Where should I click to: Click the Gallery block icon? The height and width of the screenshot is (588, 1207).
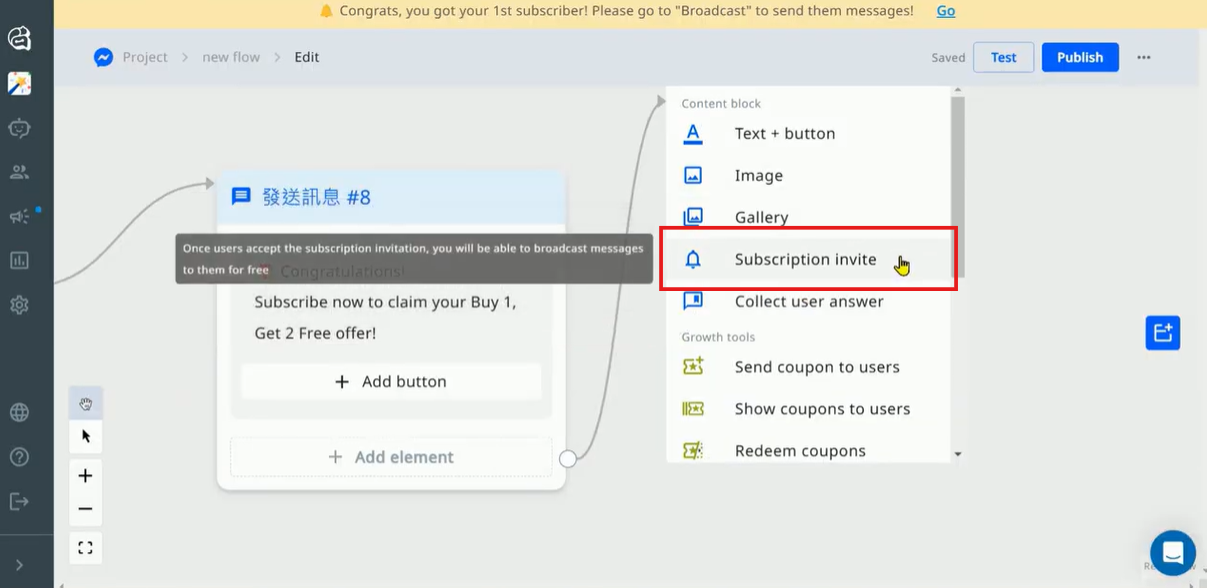(x=693, y=217)
